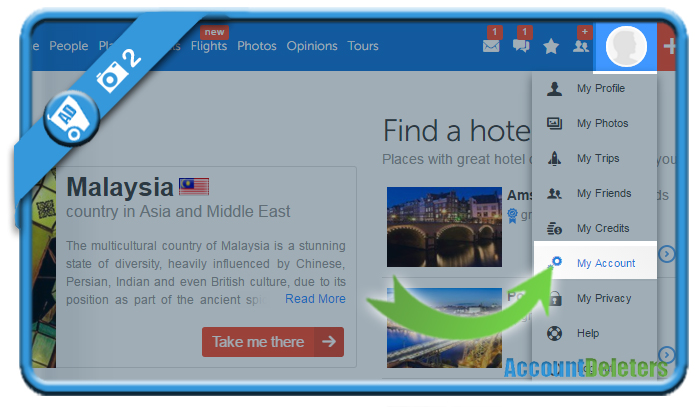Click the profile avatar picture
This screenshot has width=700, height=407.
pyautogui.click(x=626, y=46)
